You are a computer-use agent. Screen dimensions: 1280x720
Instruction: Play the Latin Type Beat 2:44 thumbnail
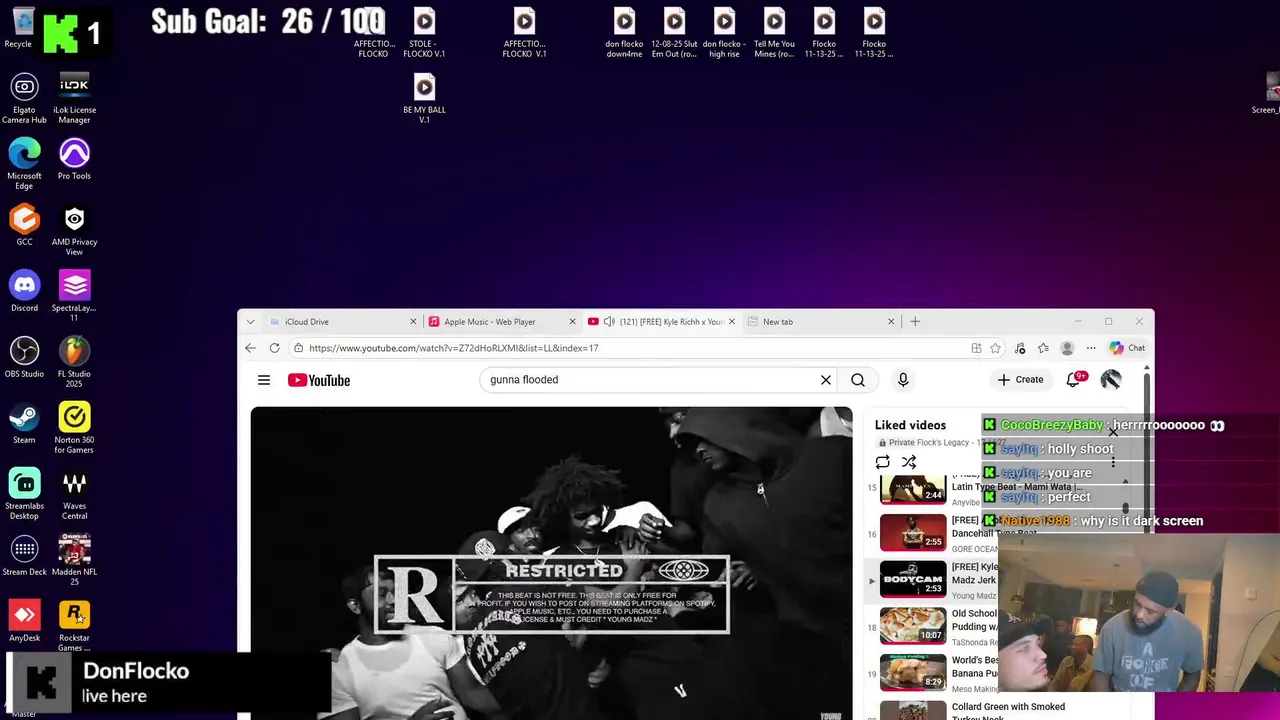[x=913, y=488]
